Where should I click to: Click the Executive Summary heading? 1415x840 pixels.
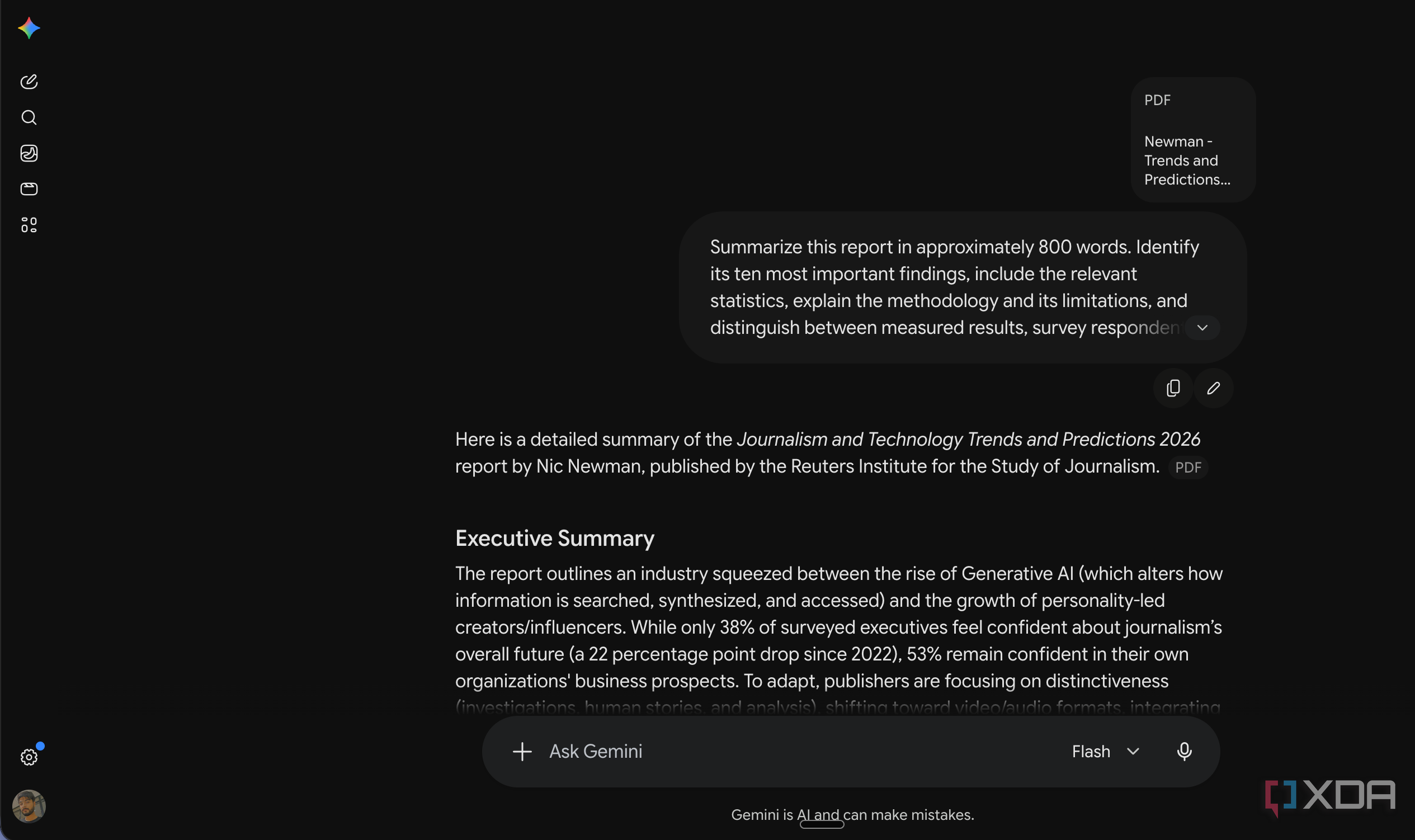[555, 538]
